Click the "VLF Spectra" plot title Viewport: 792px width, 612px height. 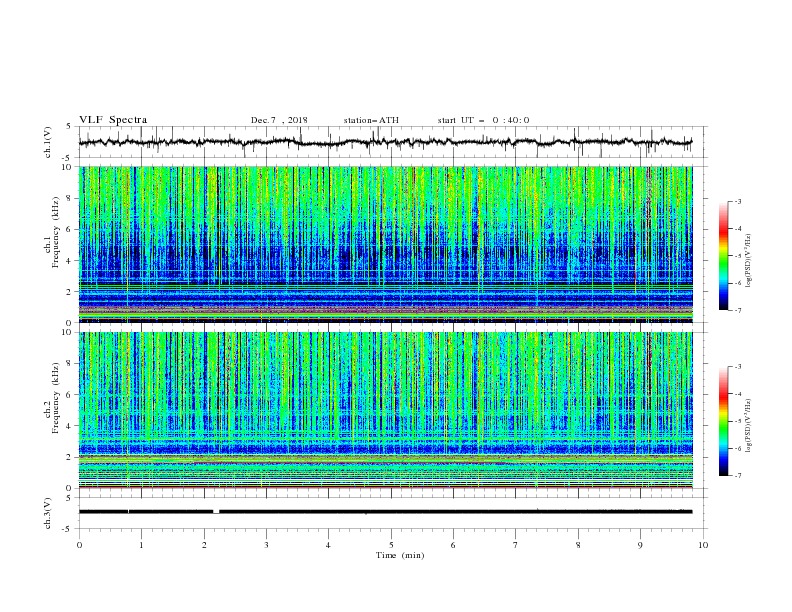point(113,120)
